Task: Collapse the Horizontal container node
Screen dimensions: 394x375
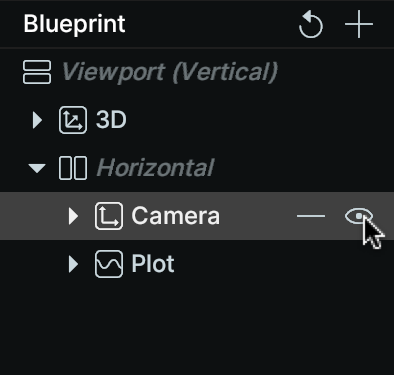Action: (x=37, y=168)
